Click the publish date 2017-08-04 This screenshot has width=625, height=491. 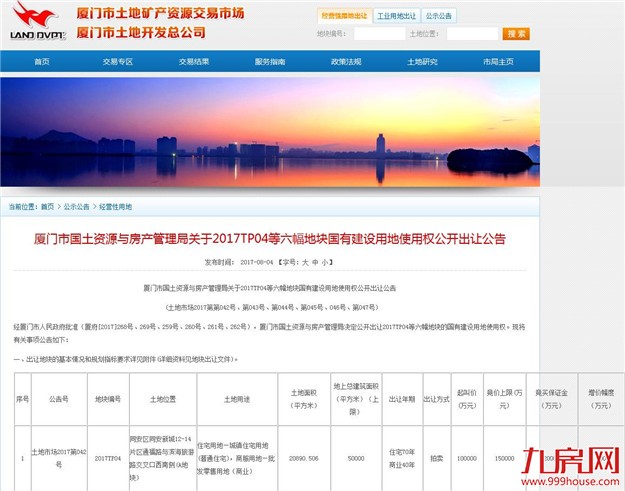pyautogui.click(x=257, y=262)
